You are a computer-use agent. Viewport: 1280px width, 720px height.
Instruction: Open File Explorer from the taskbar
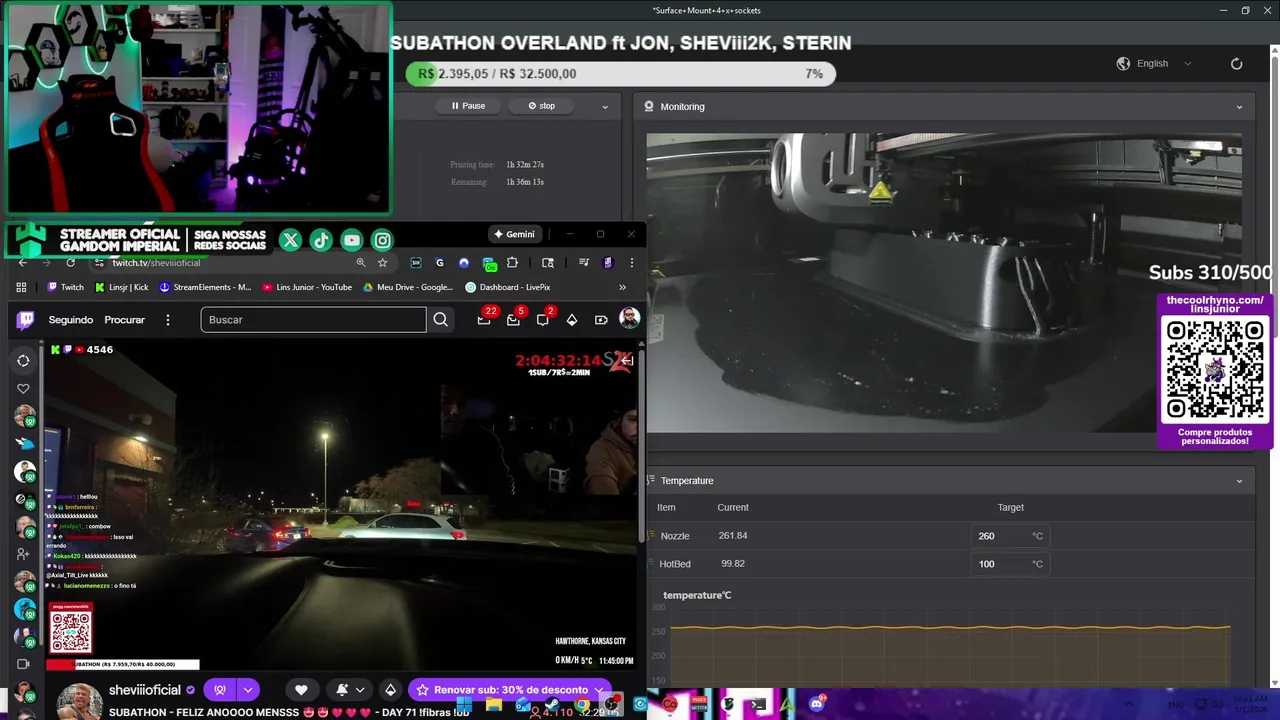[494, 705]
